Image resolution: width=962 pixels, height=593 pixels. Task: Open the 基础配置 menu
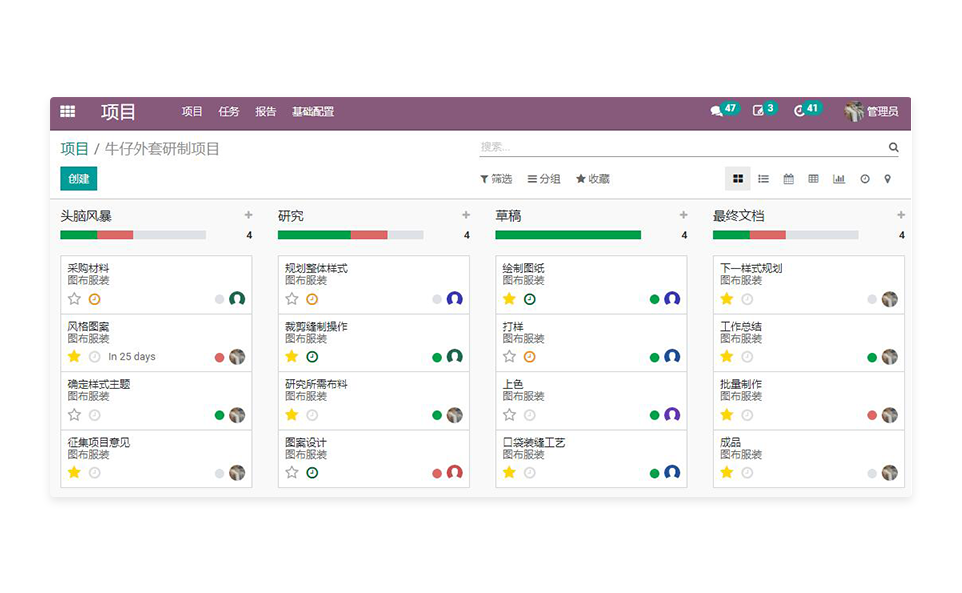point(313,112)
